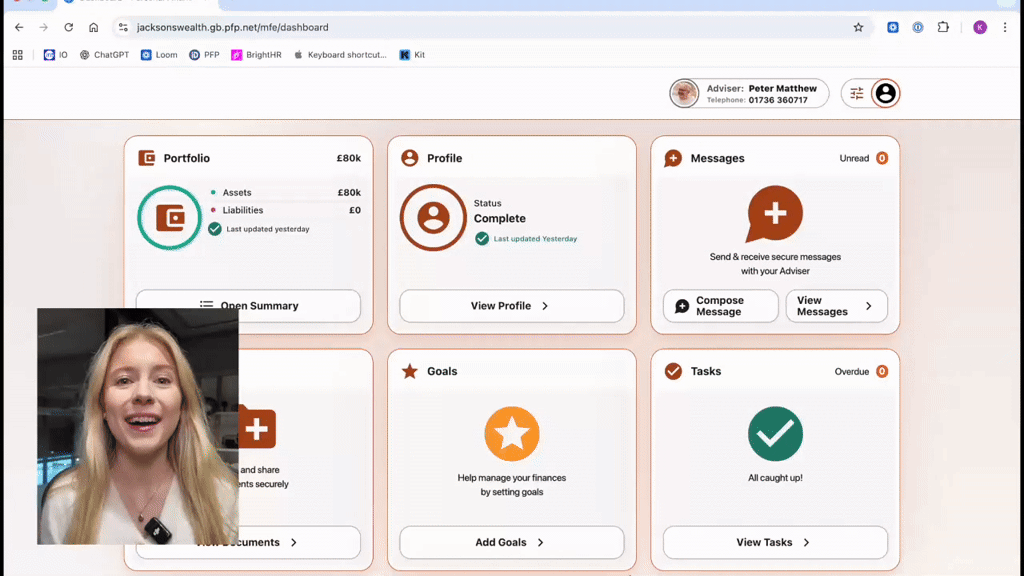Open the Chrome three-dot menu
The height and width of the screenshot is (576, 1024).
coord(1005,27)
